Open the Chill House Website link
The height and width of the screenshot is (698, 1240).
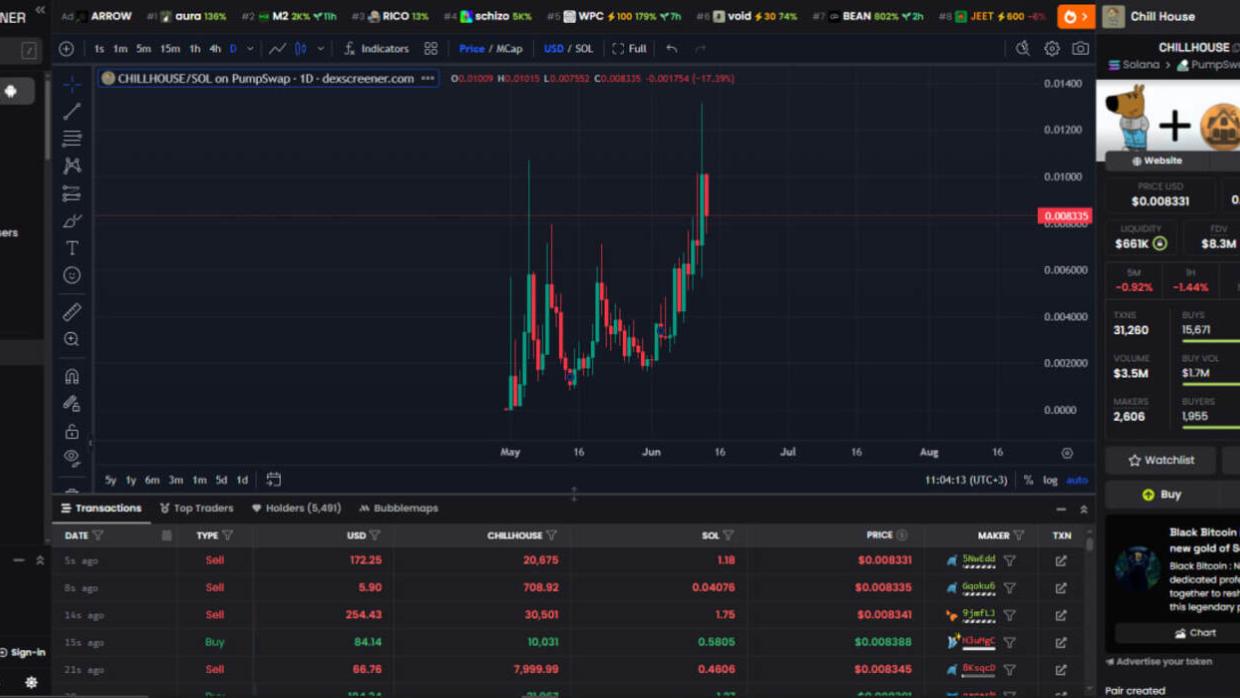[x=1157, y=160]
